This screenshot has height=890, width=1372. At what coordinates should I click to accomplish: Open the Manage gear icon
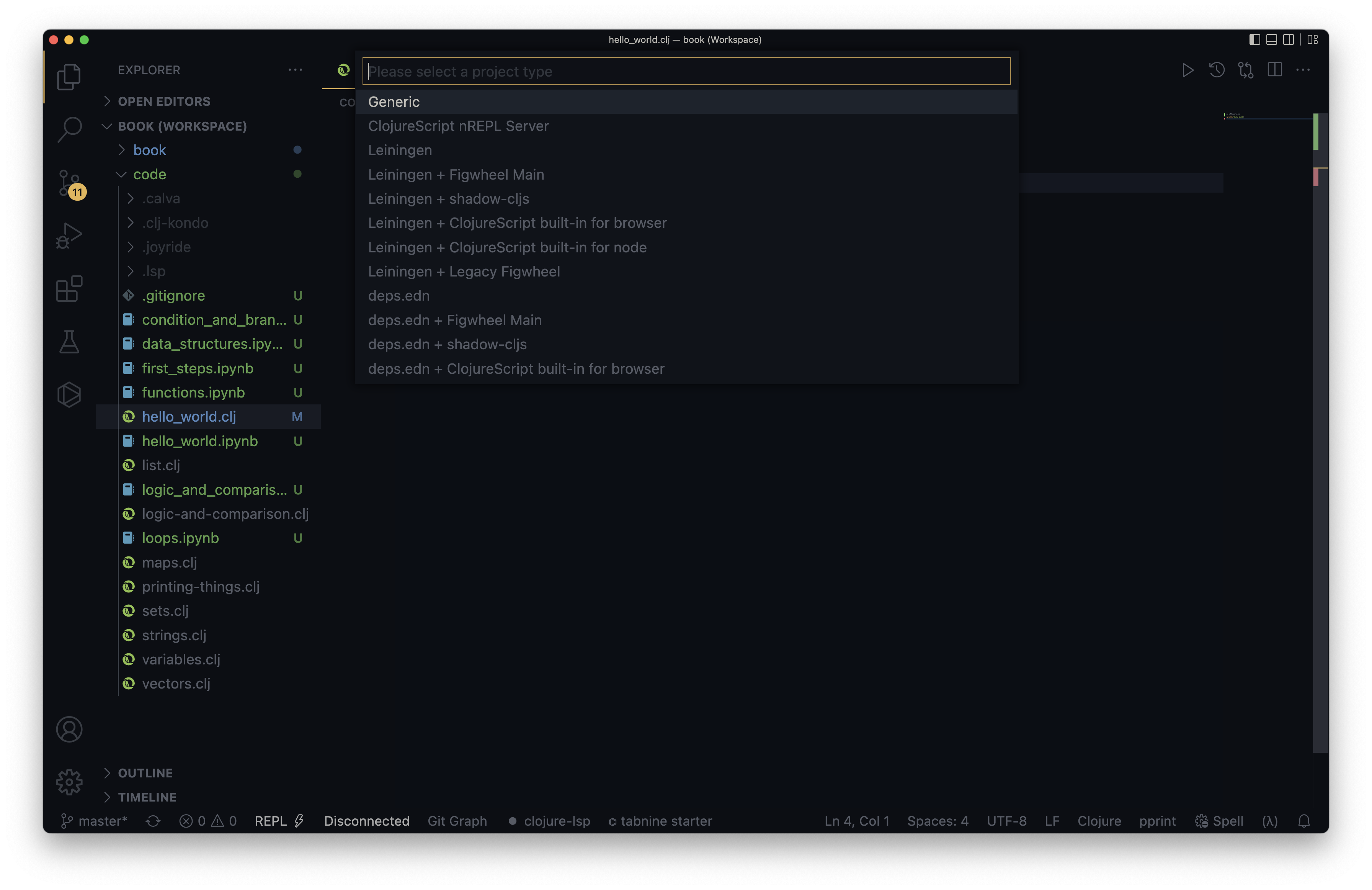click(x=69, y=782)
